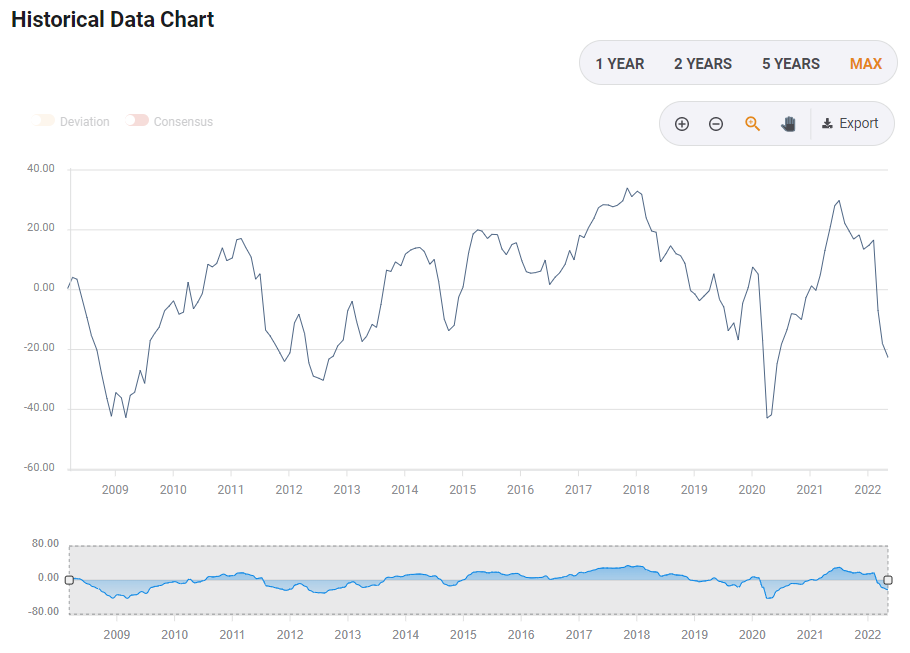The height and width of the screenshot is (653, 910).
Task: Click the right range slider handle
Action: [888, 580]
